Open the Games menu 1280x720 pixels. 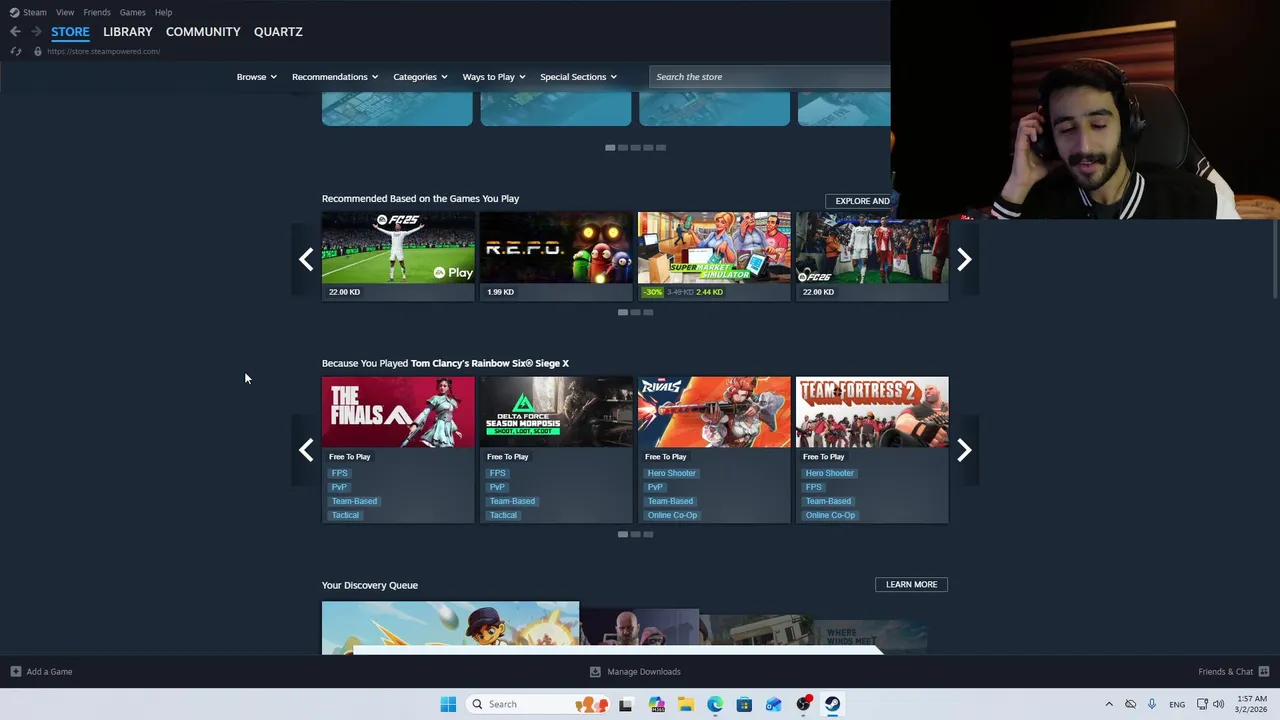pyautogui.click(x=132, y=12)
